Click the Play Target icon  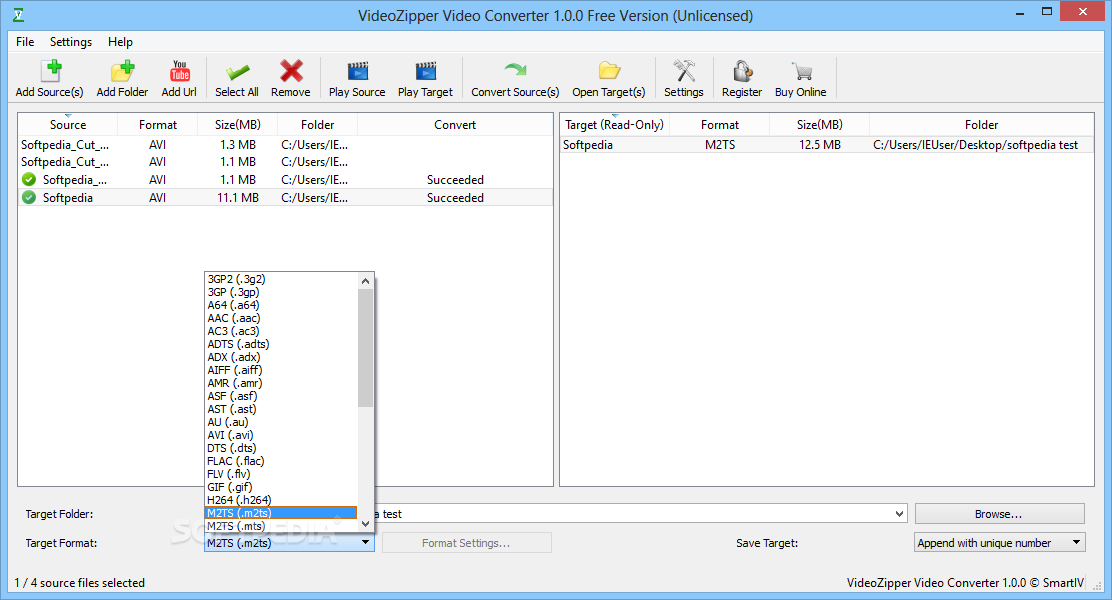point(426,71)
